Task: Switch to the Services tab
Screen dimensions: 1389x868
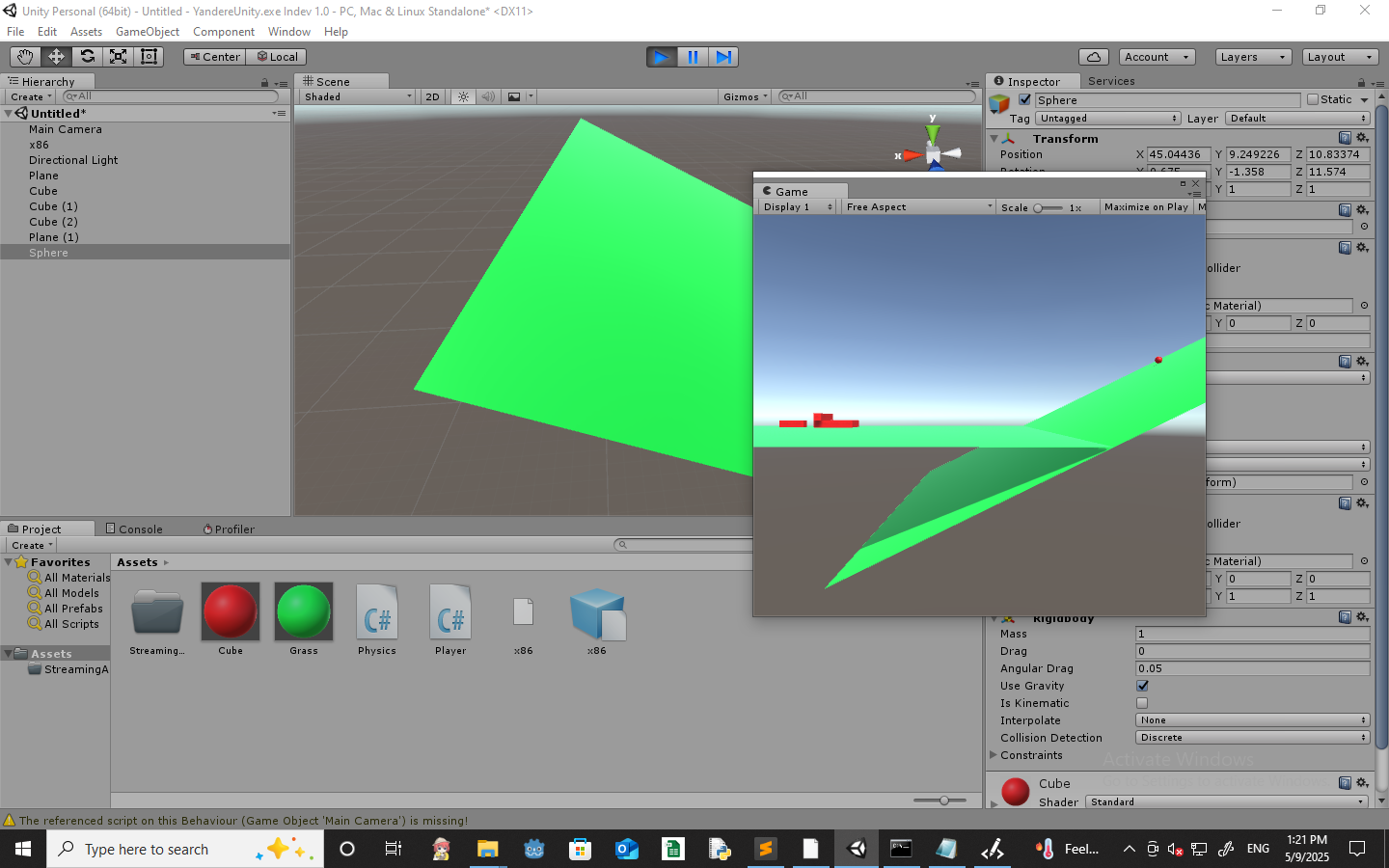Action: point(1111,81)
